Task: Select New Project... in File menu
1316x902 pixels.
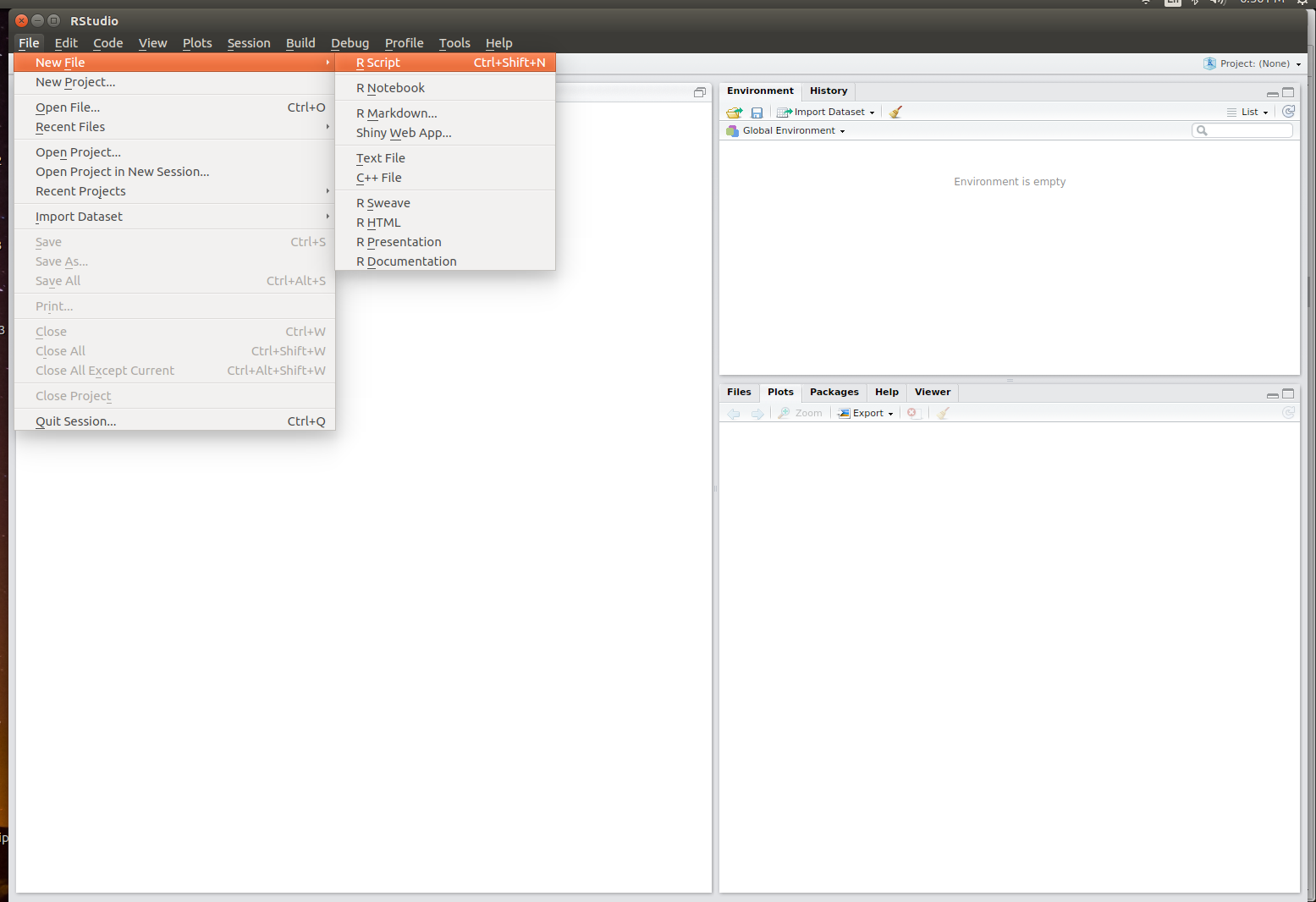Action: coord(174,82)
